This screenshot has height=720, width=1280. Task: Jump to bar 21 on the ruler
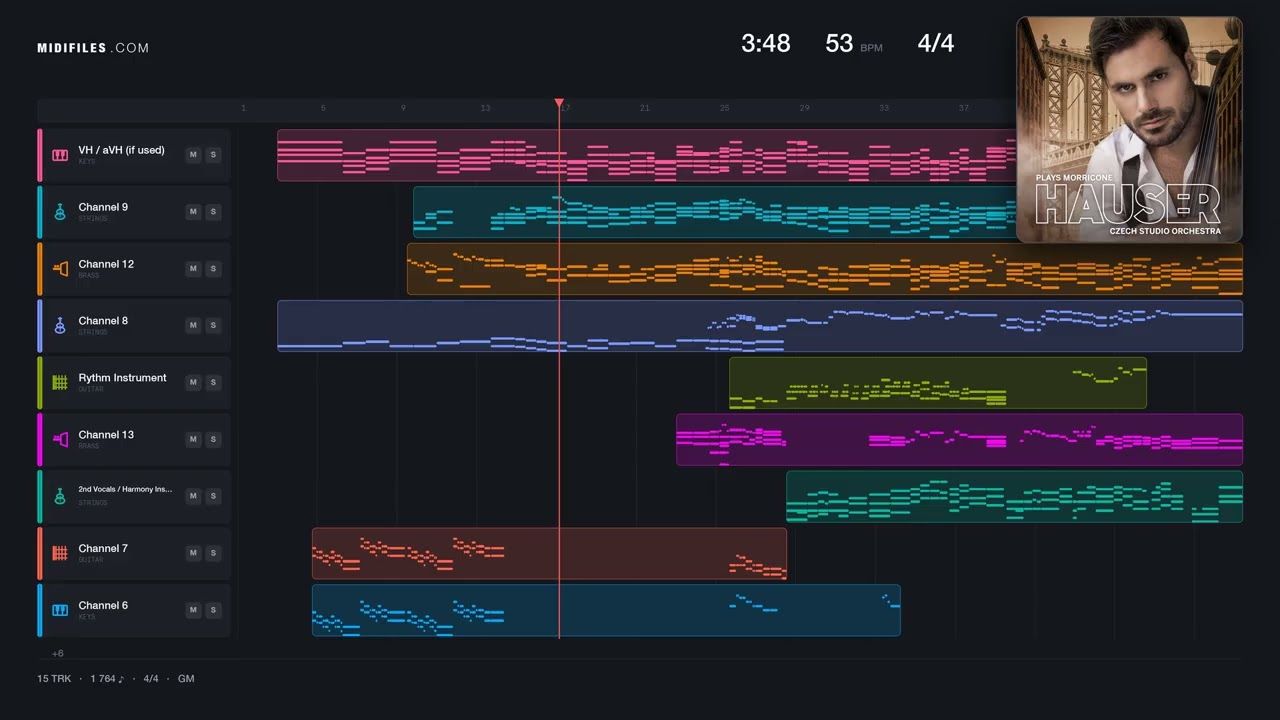[x=645, y=108]
